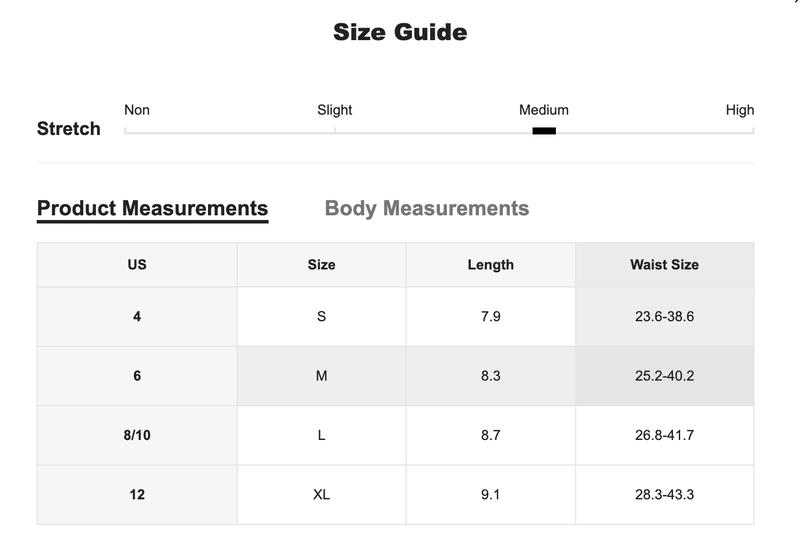
Task: Select the Length column header
Action: (x=491, y=265)
